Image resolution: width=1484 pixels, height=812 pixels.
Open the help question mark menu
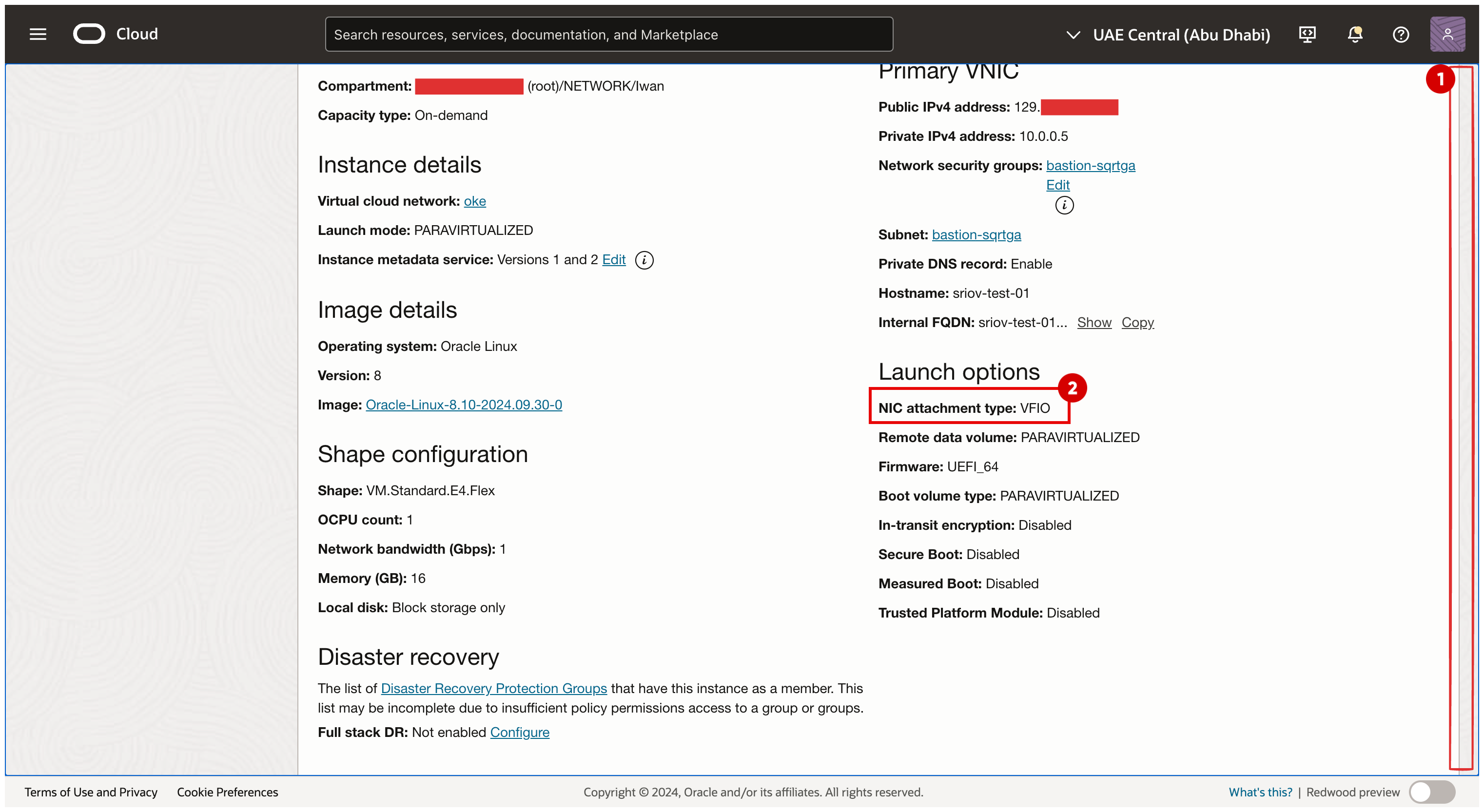coord(1401,35)
